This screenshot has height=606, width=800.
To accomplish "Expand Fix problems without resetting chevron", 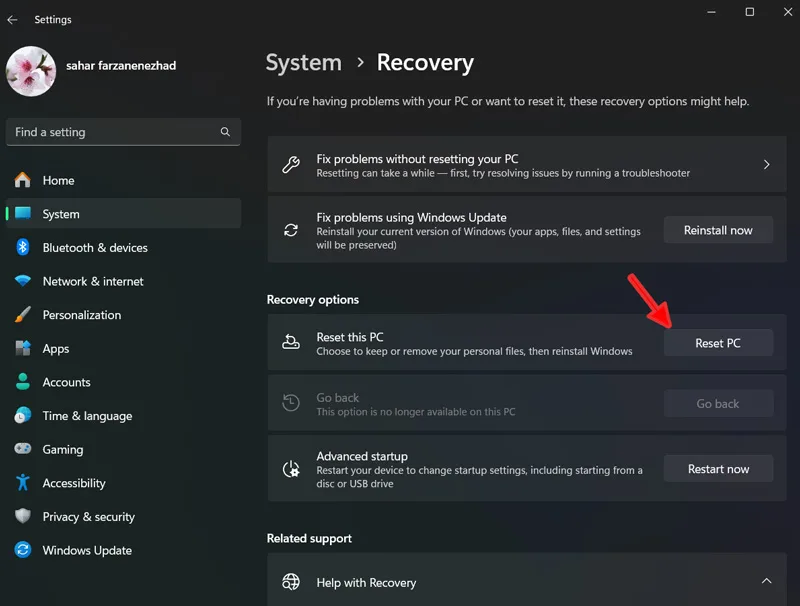I will [766, 164].
